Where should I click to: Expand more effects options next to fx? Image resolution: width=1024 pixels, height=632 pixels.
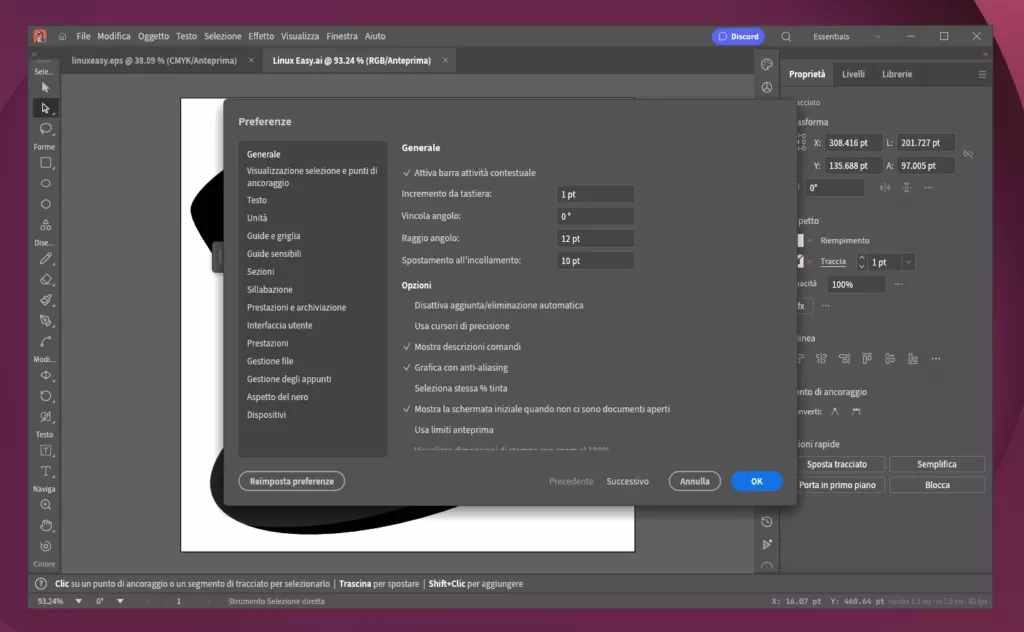pyautogui.click(x=825, y=306)
